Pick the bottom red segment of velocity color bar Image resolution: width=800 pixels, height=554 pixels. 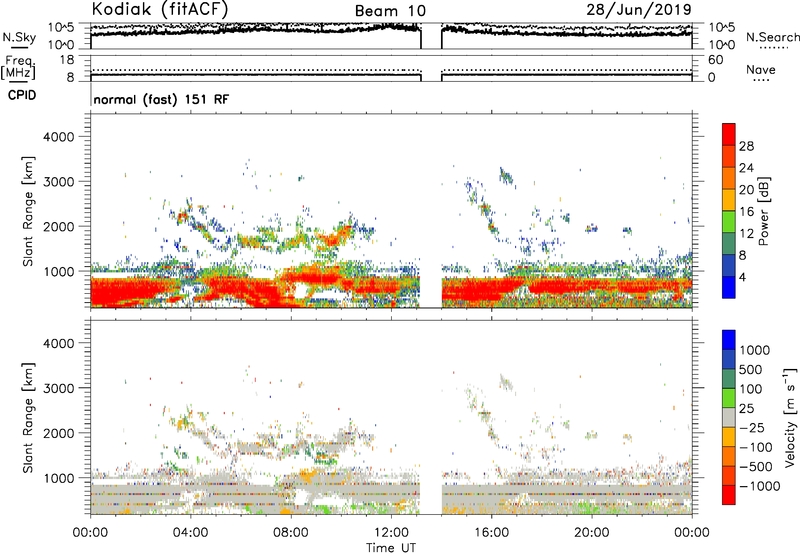[729, 495]
